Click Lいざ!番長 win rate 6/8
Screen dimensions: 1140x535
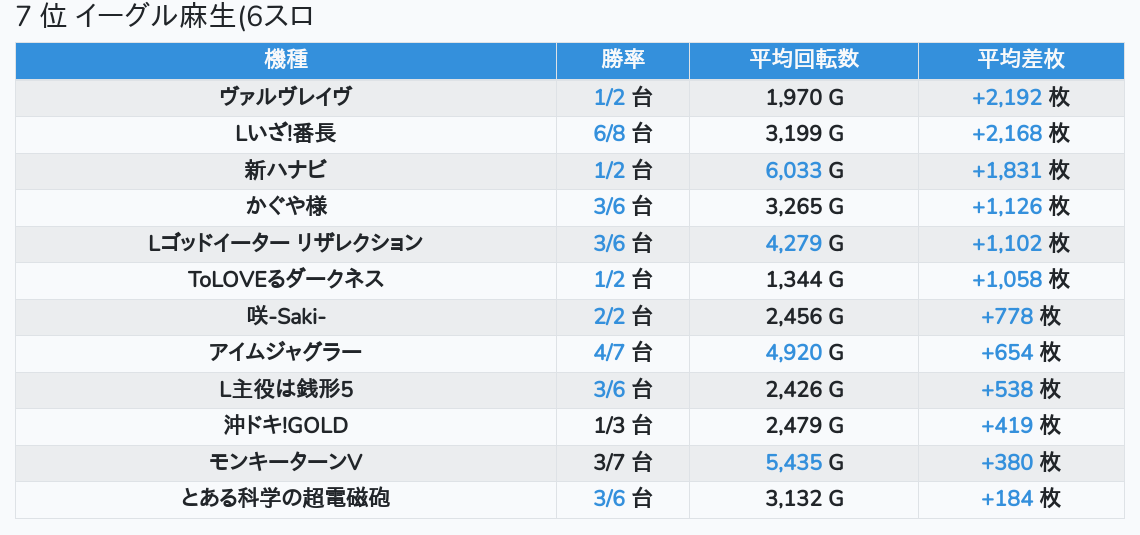tap(609, 133)
